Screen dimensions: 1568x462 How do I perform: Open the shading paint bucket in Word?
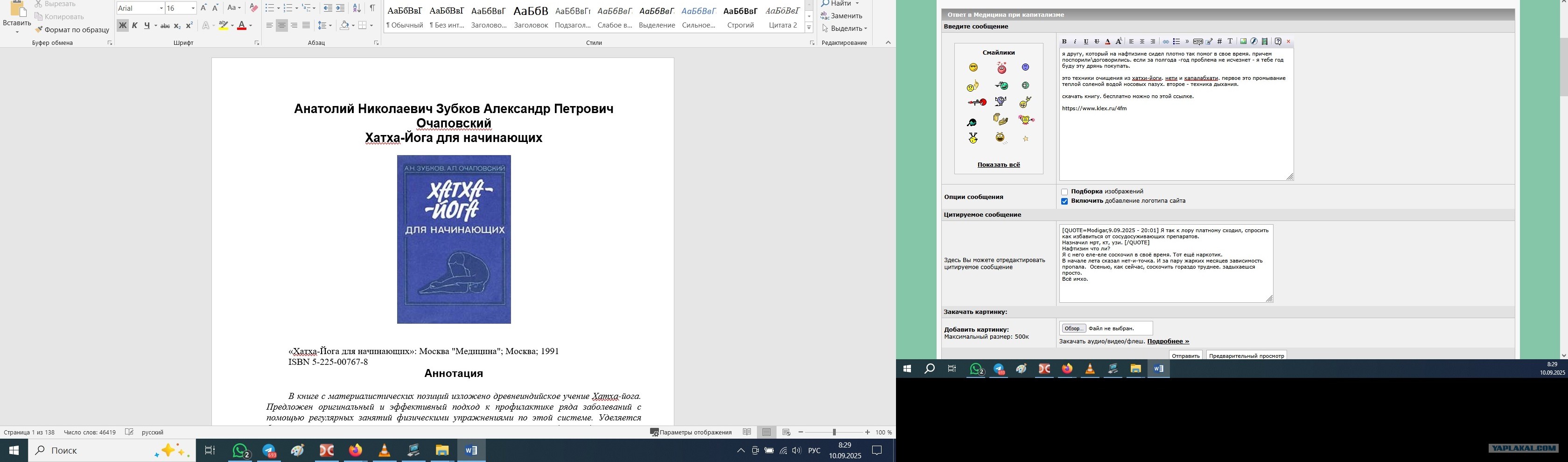click(344, 26)
